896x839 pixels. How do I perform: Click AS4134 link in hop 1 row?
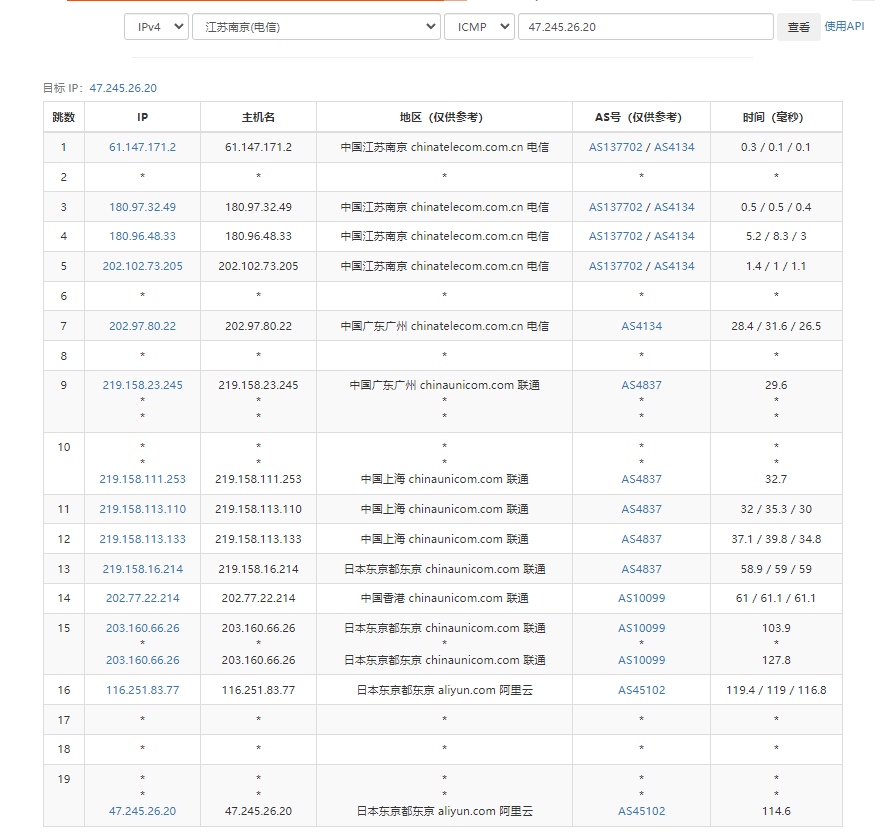pos(674,147)
